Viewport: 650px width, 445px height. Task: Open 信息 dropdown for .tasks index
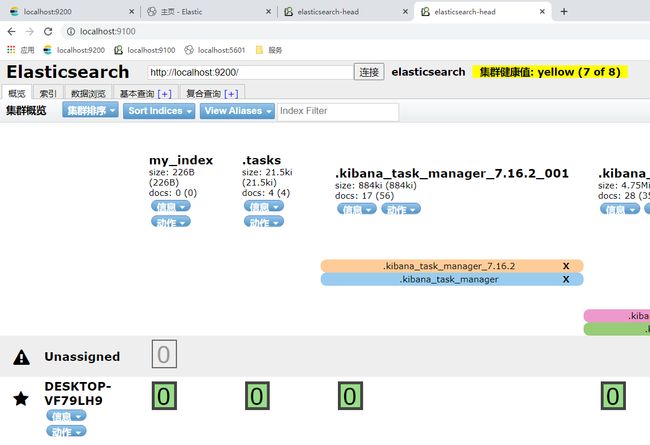pyautogui.click(x=264, y=206)
